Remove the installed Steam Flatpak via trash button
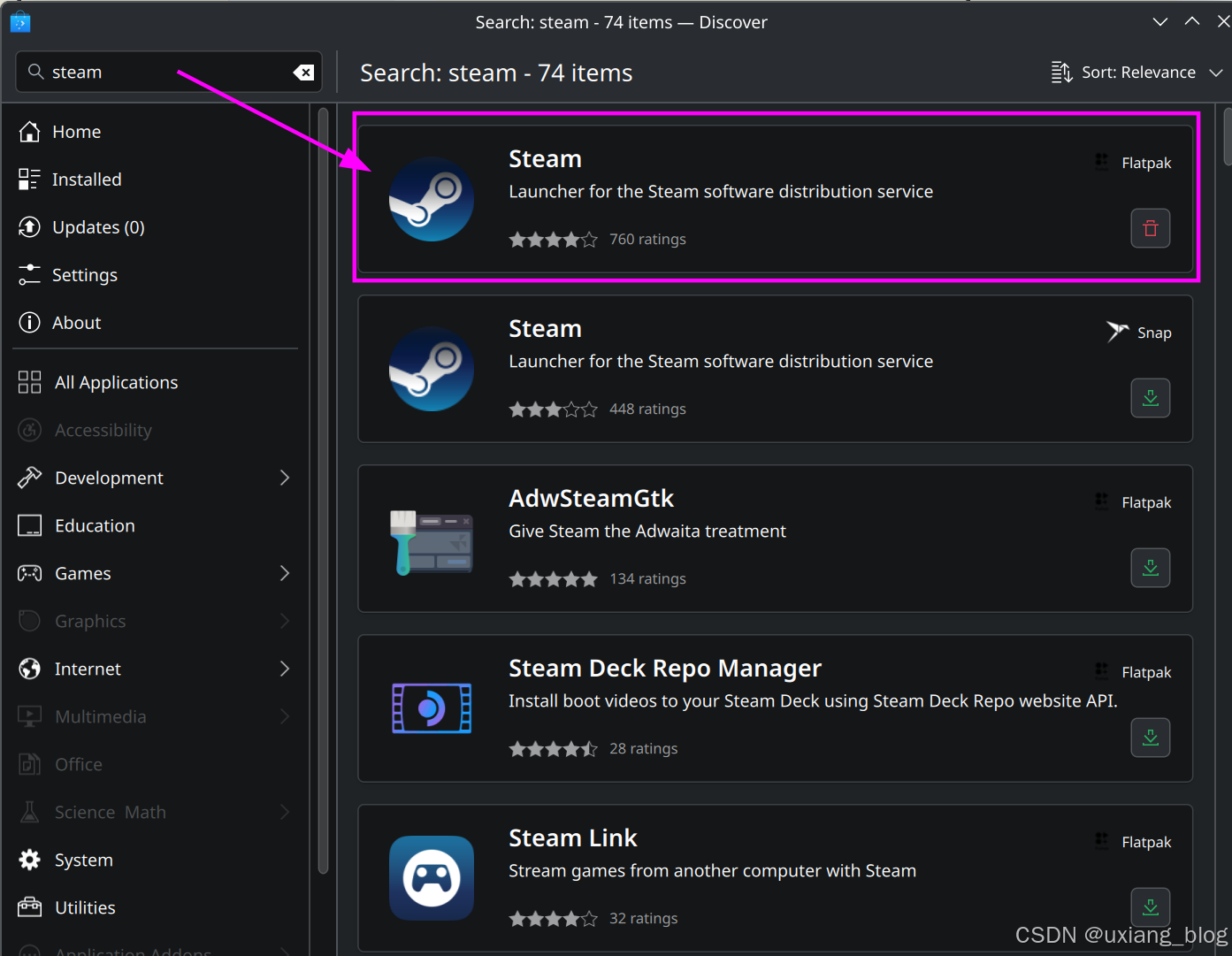This screenshot has width=1232, height=956. point(1151,228)
